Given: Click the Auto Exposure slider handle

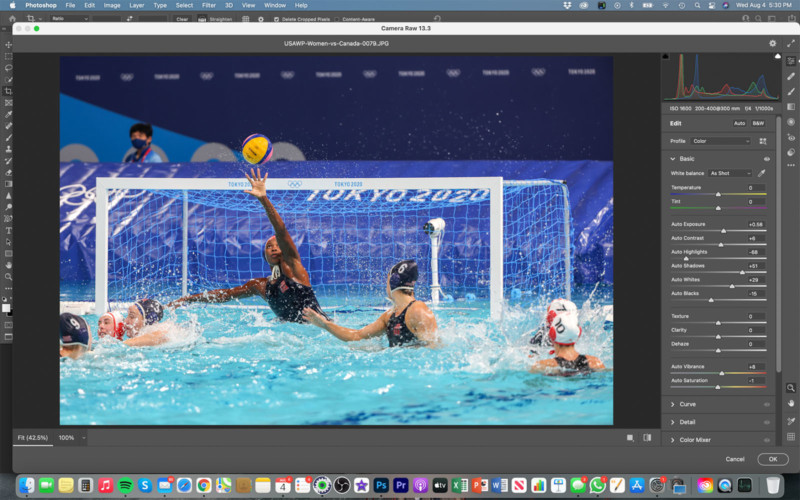Looking at the screenshot, I should [723, 231].
